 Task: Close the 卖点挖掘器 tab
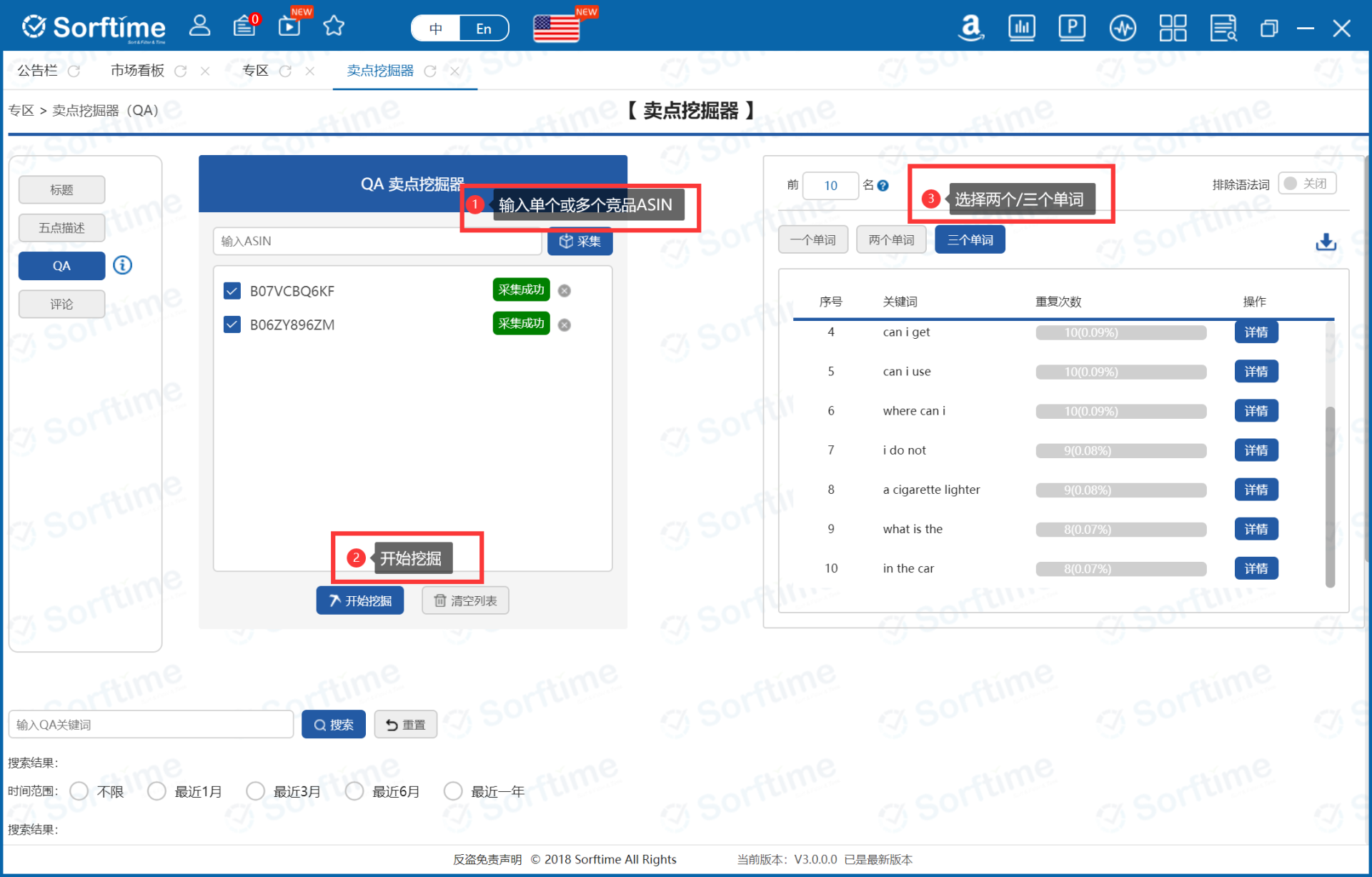(454, 71)
